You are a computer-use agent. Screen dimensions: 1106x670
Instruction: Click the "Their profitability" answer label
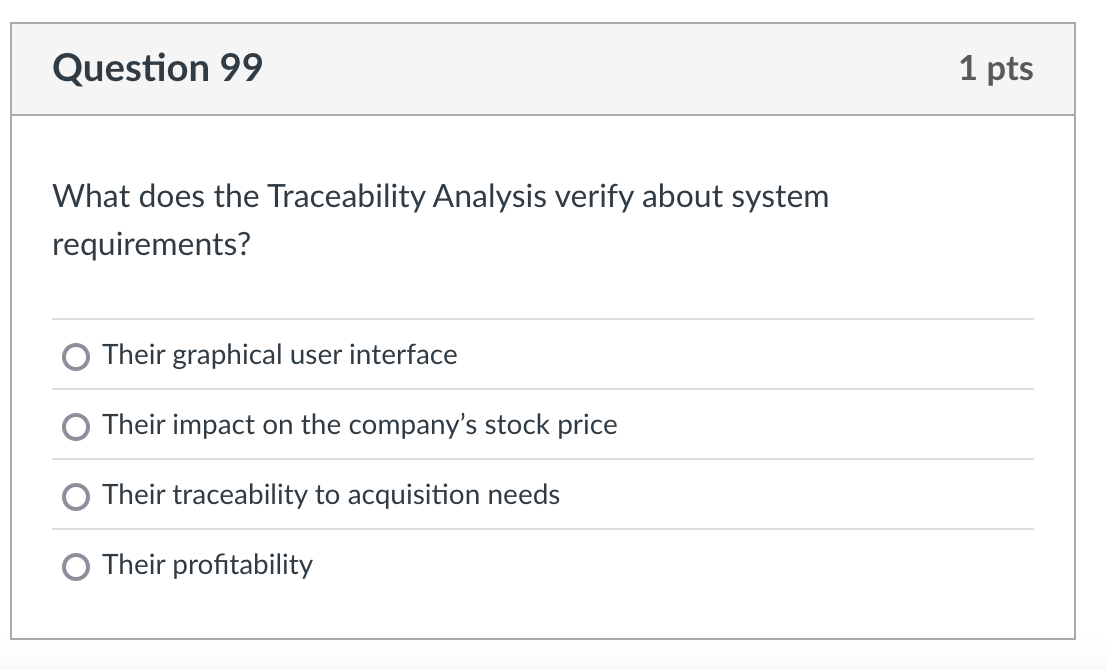coord(208,565)
